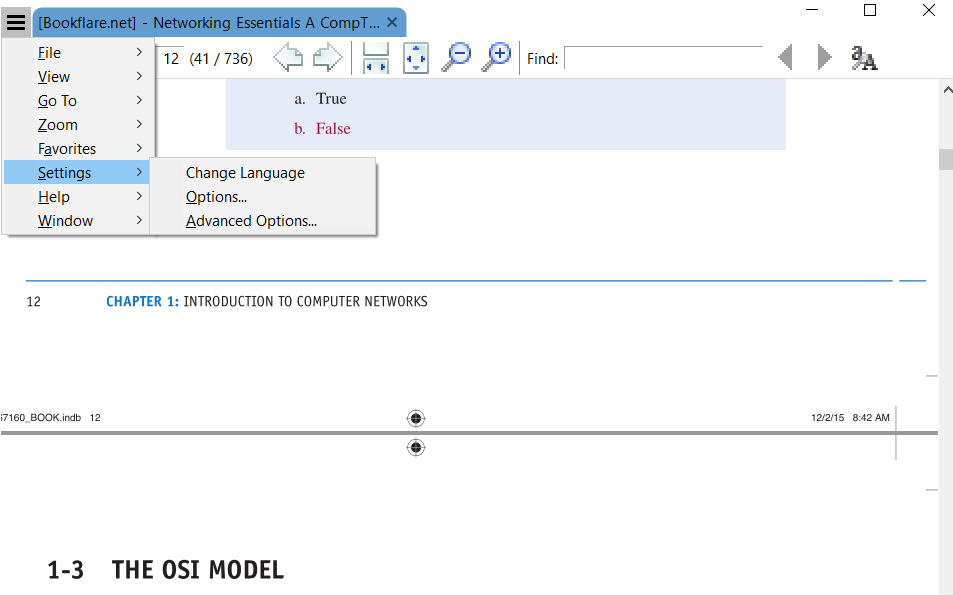Open Advanced Options... from Settings submenu

(x=251, y=221)
